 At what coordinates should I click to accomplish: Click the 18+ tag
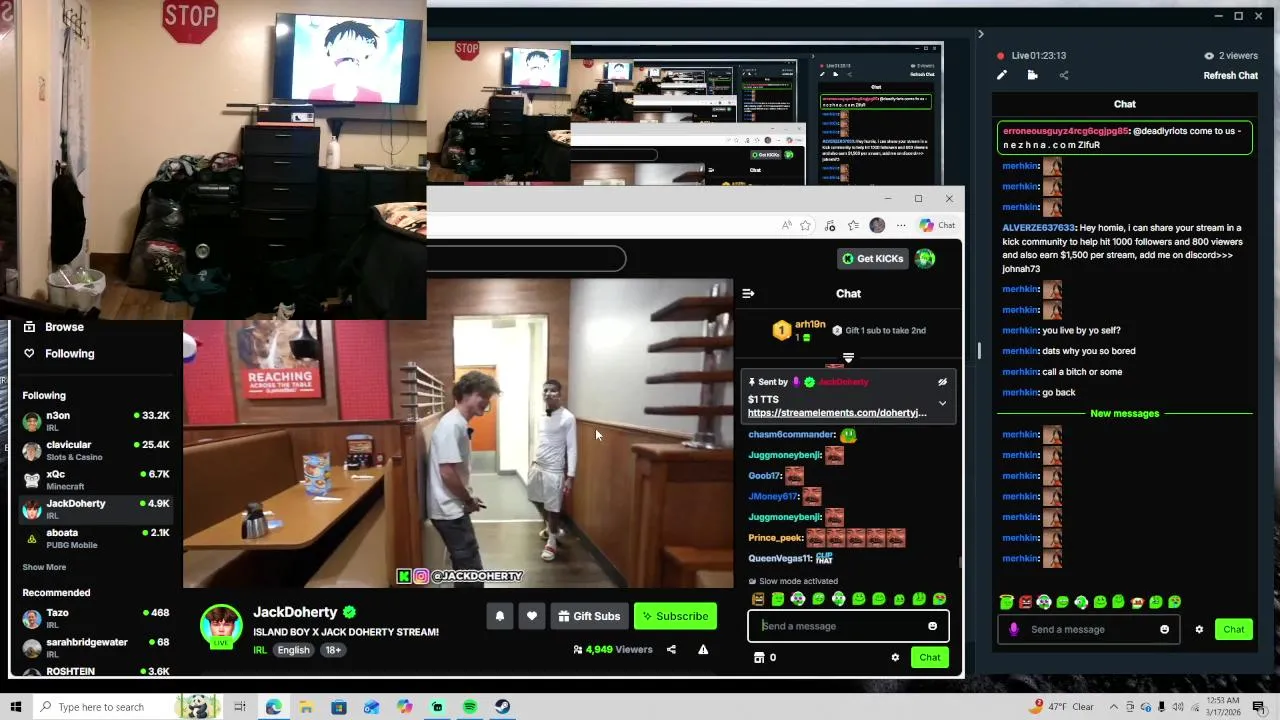click(x=333, y=650)
